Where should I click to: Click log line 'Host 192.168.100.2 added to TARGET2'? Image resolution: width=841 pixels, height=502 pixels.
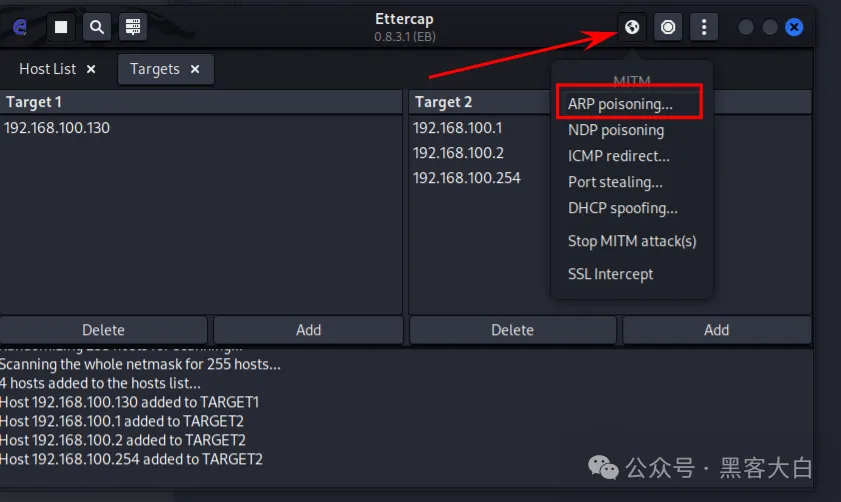(123, 440)
